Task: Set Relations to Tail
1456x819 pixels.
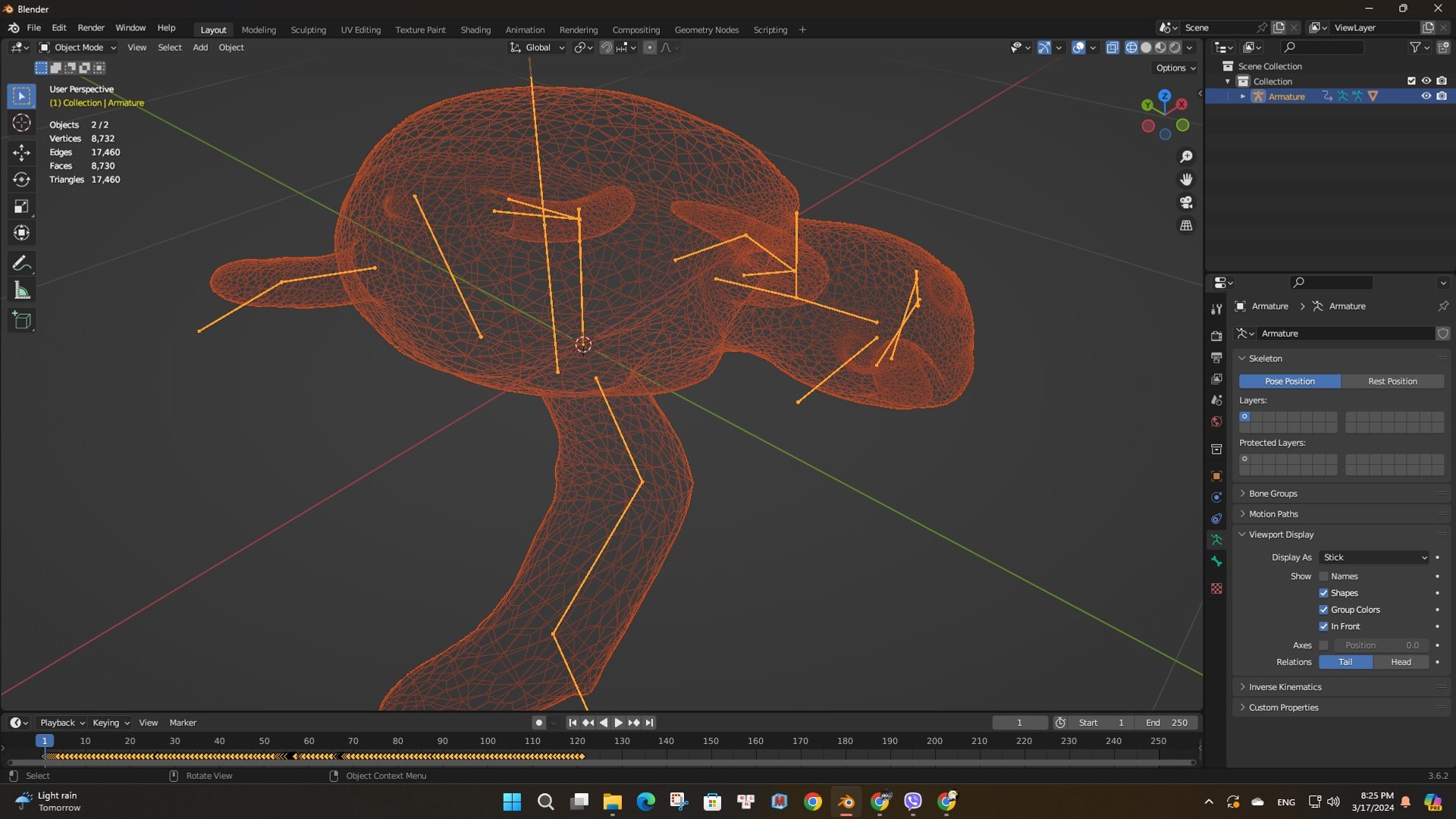Action: coord(1345,662)
